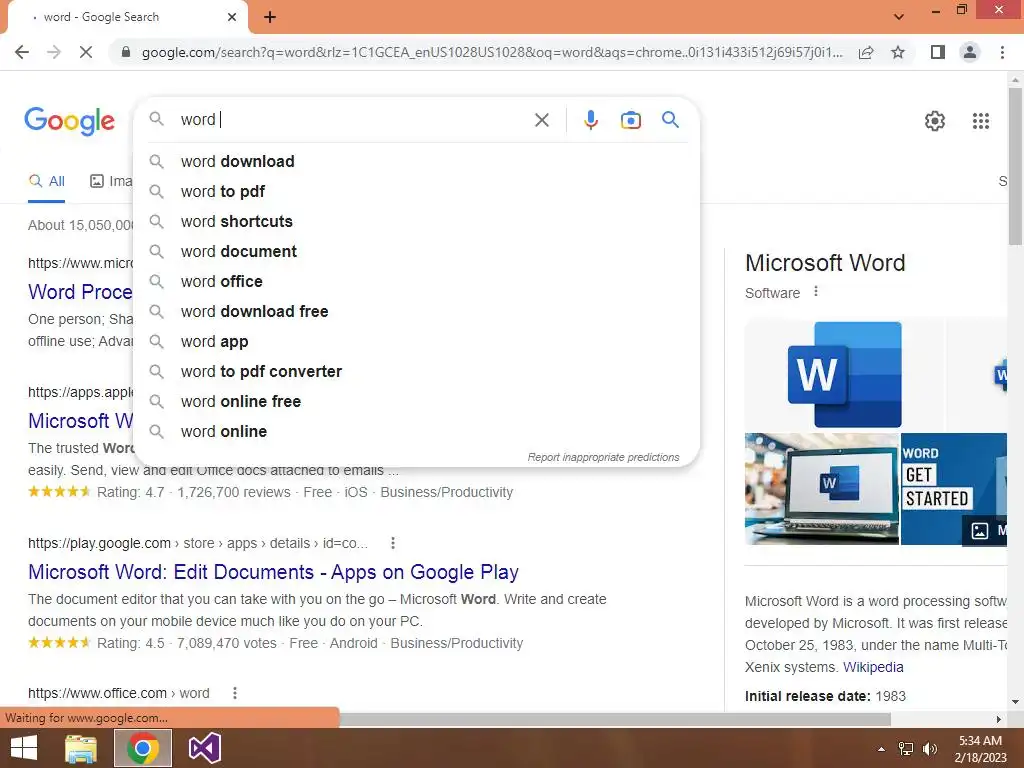Viewport: 1024px width, 768px height.
Task: Close the word - Google Search tab
Action: [x=232, y=17]
